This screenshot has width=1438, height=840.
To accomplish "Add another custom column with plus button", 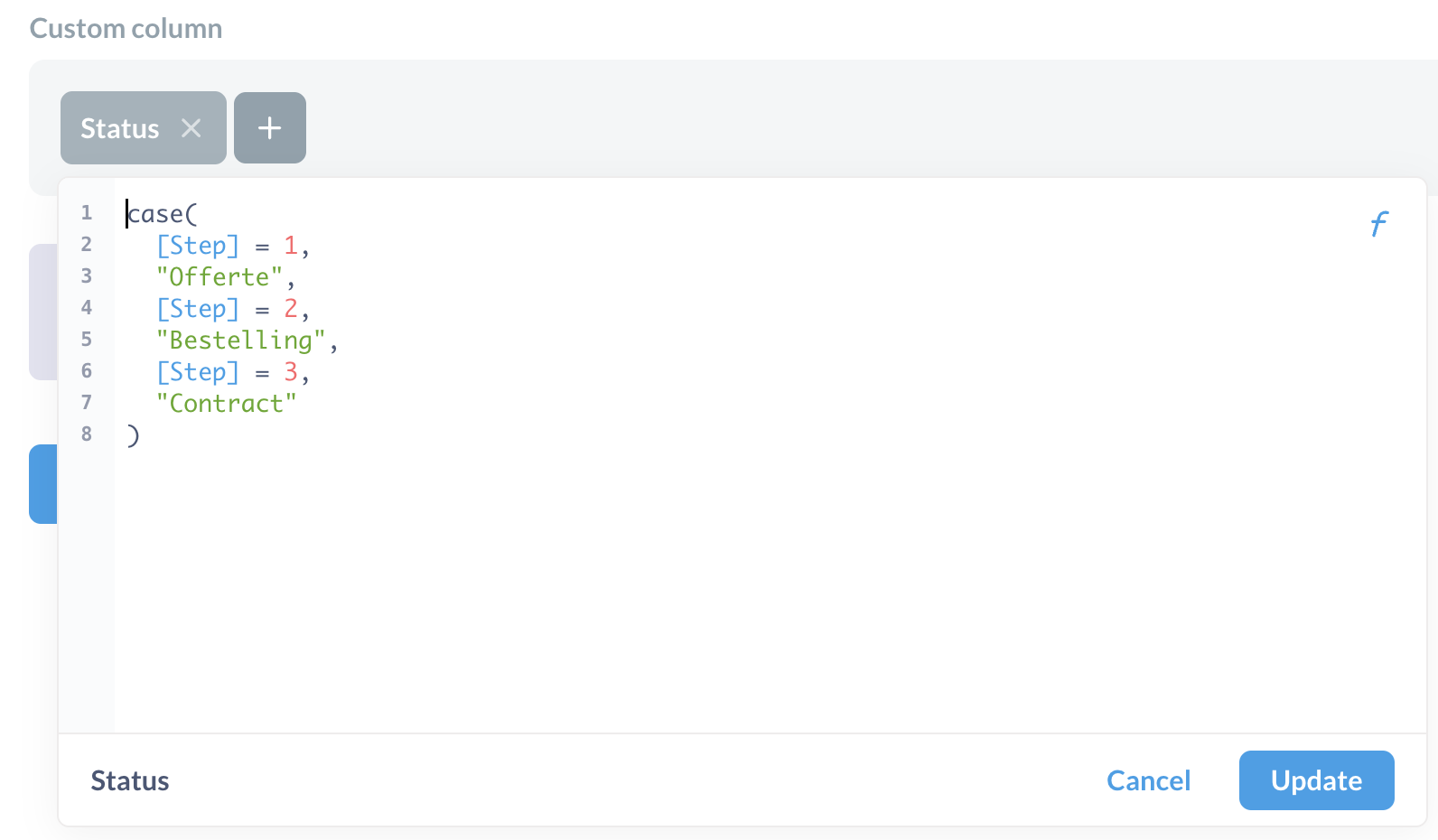I will [x=270, y=127].
